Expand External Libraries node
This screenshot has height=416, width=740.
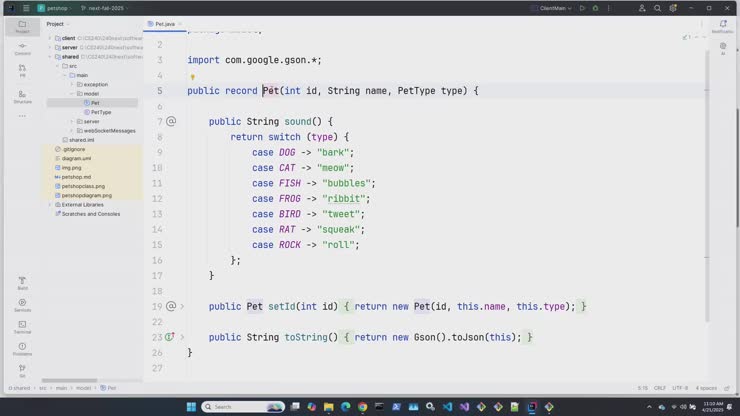pos(50,205)
